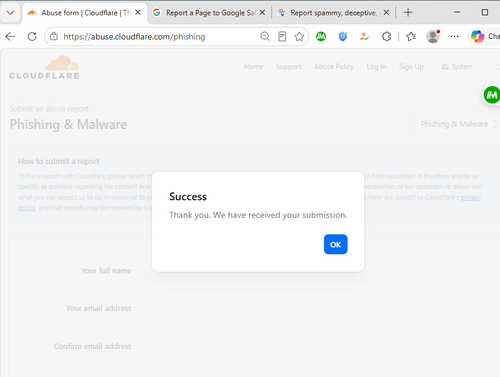Open the Support nav link
500x377 pixels.
pyautogui.click(x=289, y=67)
